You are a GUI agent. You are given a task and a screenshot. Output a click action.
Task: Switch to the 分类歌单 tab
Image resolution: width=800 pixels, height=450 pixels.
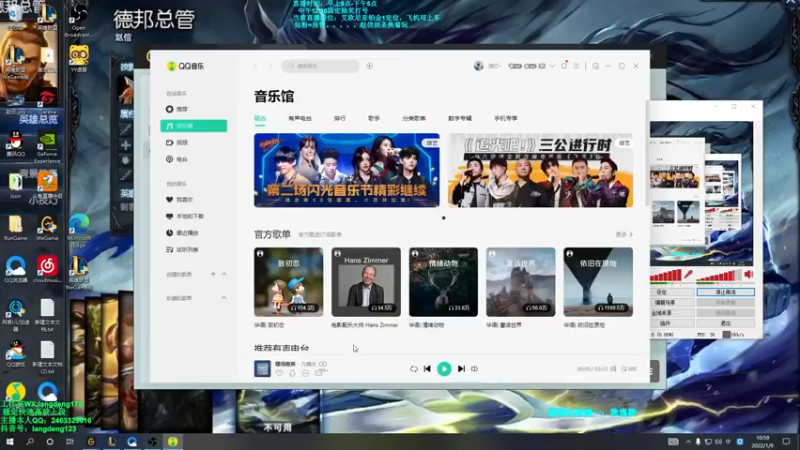click(414, 118)
